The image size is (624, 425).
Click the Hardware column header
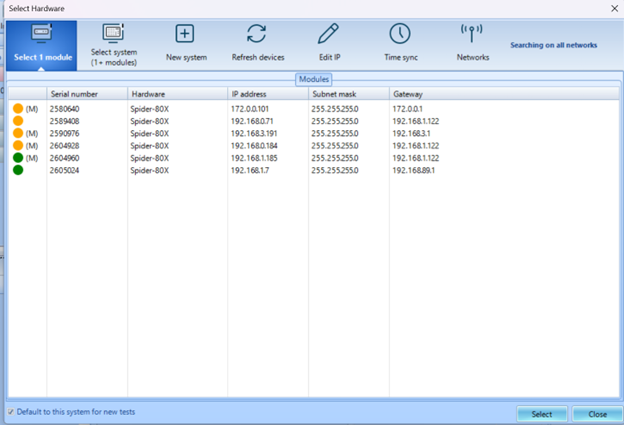150,93
